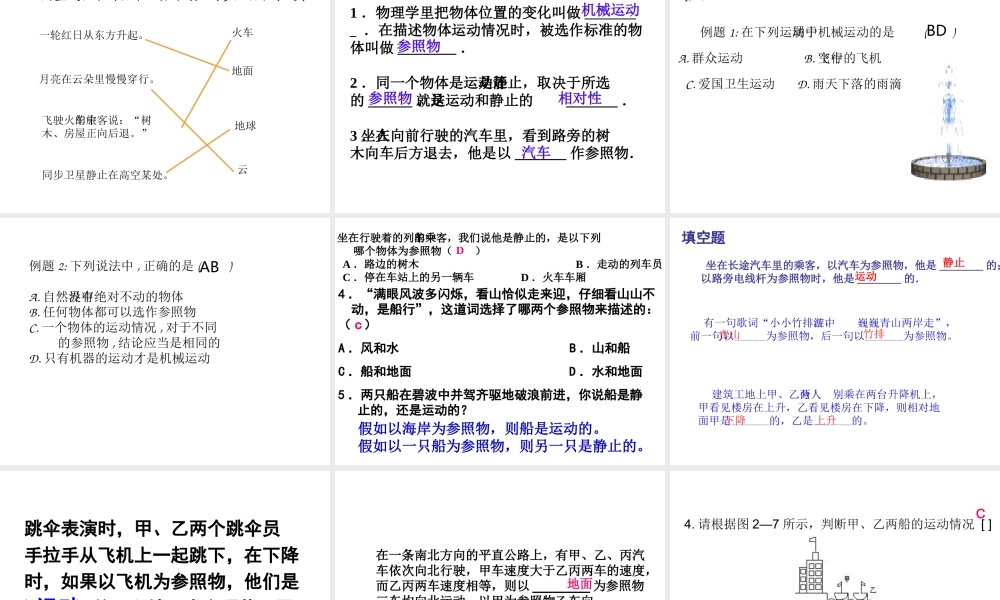Open the 填空题 slide
Screen dimensions: 1000x600
[x=835, y=342]
